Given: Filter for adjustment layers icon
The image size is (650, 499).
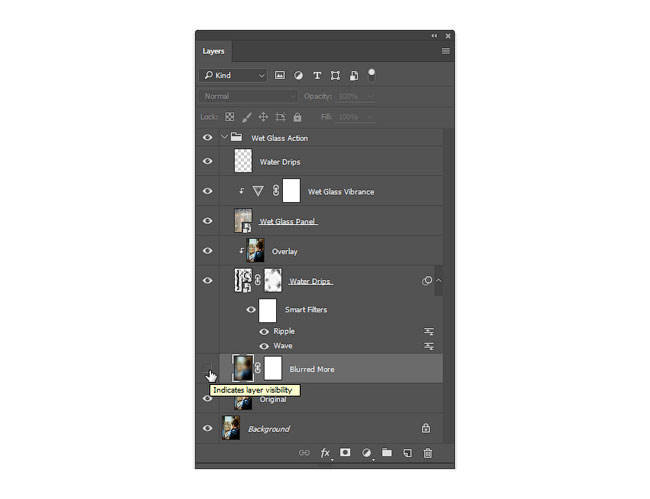Looking at the screenshot, I should pyautogui.click(x=298, y=75).
